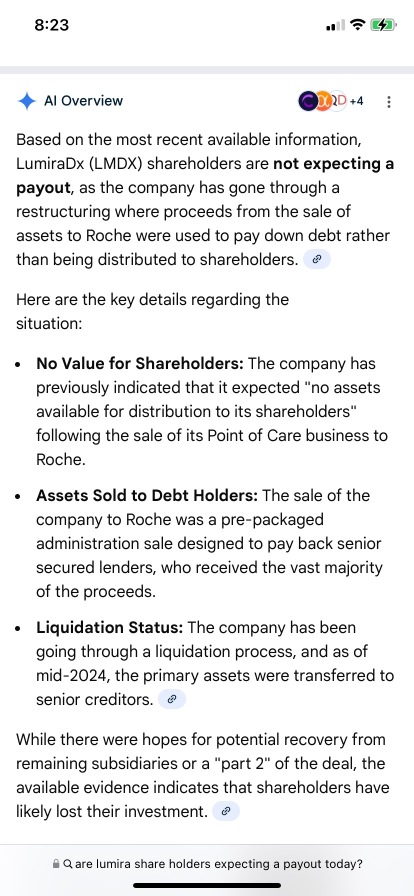Tap the lock icon in address bar
The image size is (414, 896).
pyautogui.click(x=55, y=864)
